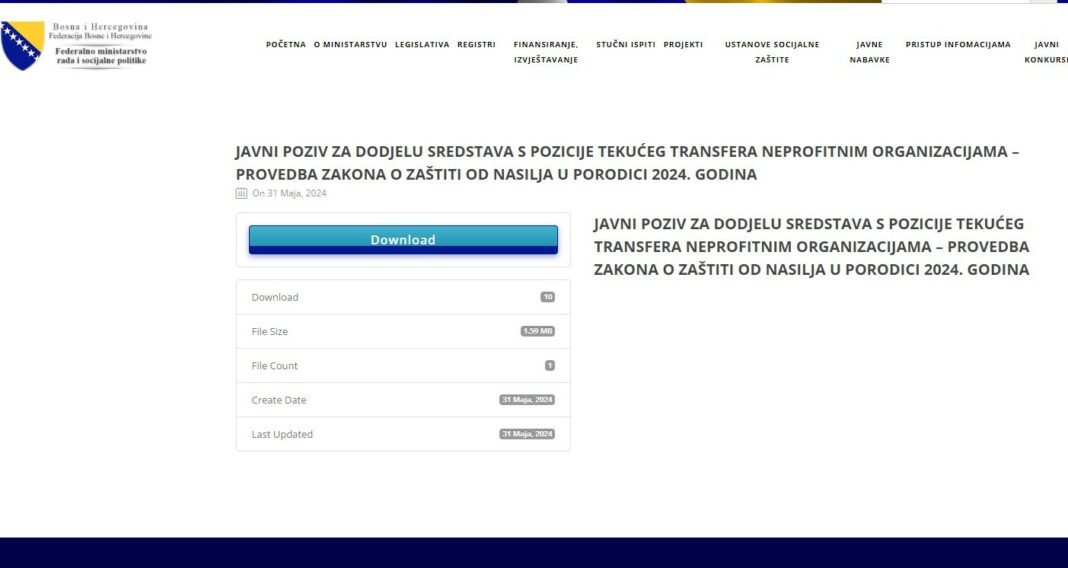Select LEGISLATIVA in the navigation bar
The width and height of the screenshot is (1068, 568).
(422, 44)
